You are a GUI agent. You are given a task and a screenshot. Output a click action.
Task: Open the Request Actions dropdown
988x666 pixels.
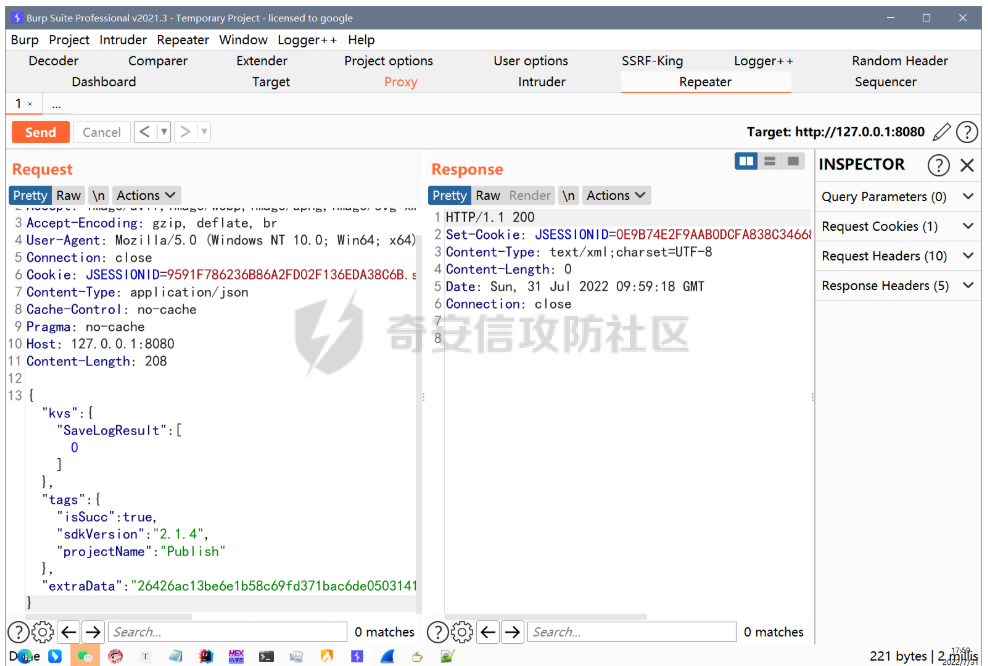point(146,195)
